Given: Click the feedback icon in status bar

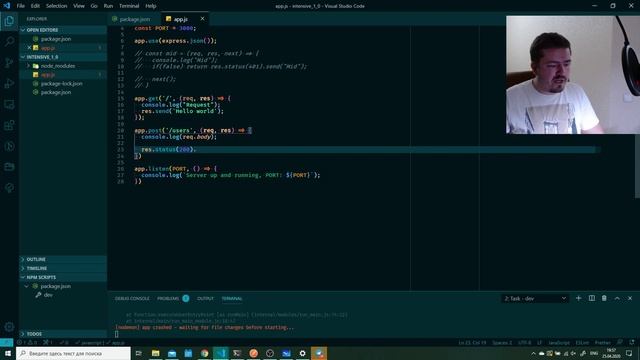Looking at the screenshot, I should click(x=620, y=342).
